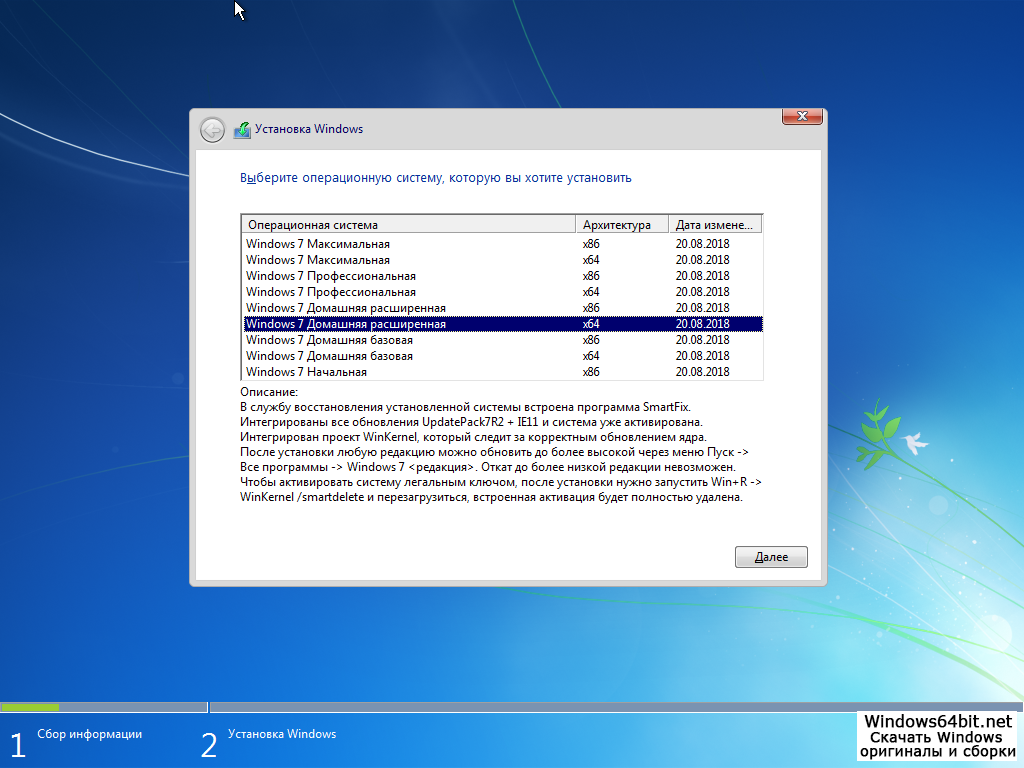Click highlighted Домашняя расширенная x64 row
This screenshot has width=1024, height=768.
click(x=346, y=324)
